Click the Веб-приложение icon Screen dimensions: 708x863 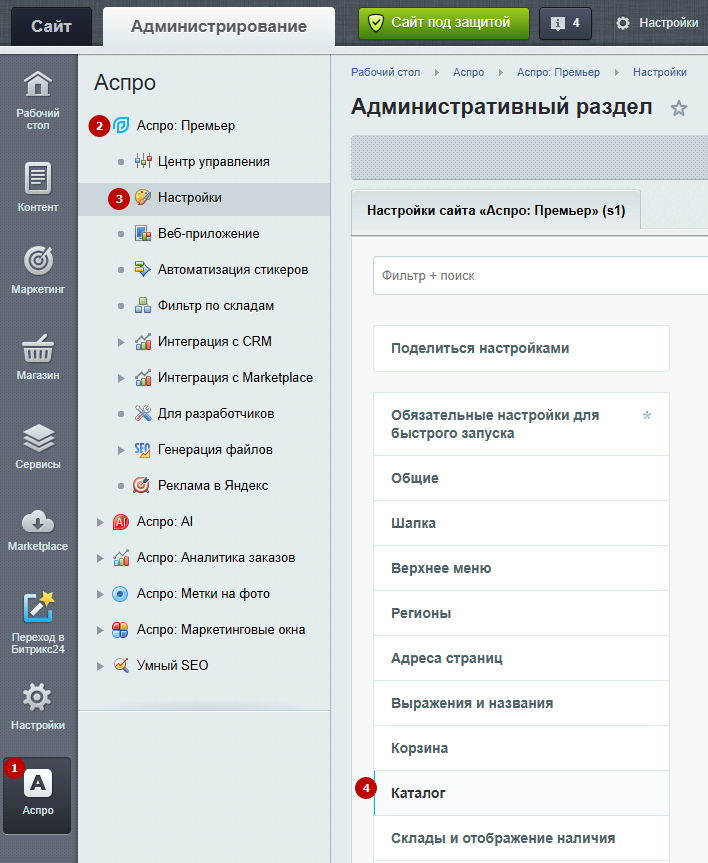tap(143, 233)
